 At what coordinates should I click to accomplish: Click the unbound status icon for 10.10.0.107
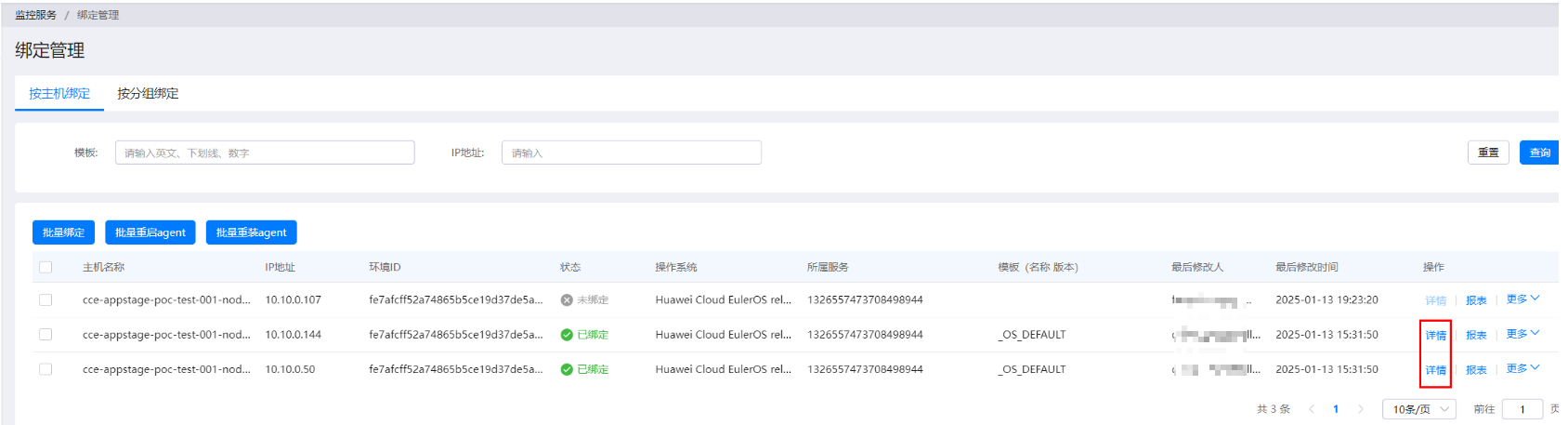[x=567, y=300]
